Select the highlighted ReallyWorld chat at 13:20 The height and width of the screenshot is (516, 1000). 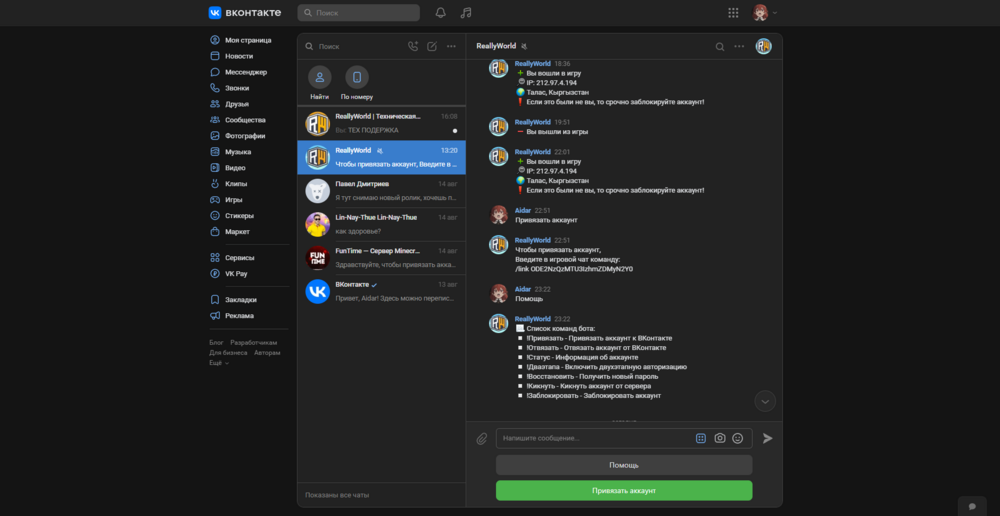[x=381, y=157]
